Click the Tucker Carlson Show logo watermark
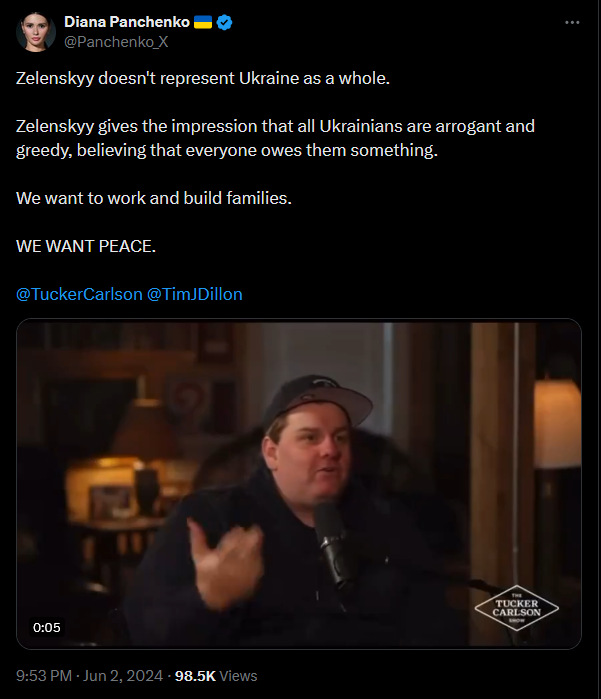 [516, 608]
